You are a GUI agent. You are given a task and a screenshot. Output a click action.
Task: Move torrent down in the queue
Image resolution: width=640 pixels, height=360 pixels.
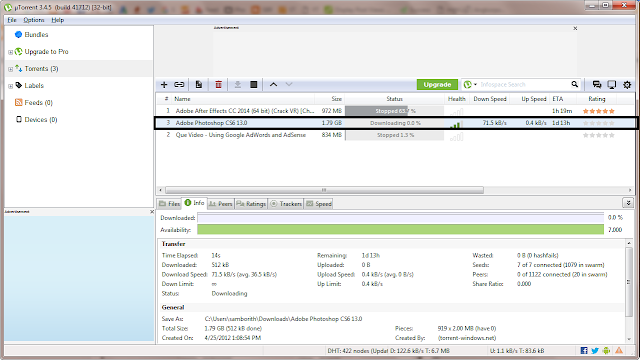click(x=289, y=84)
